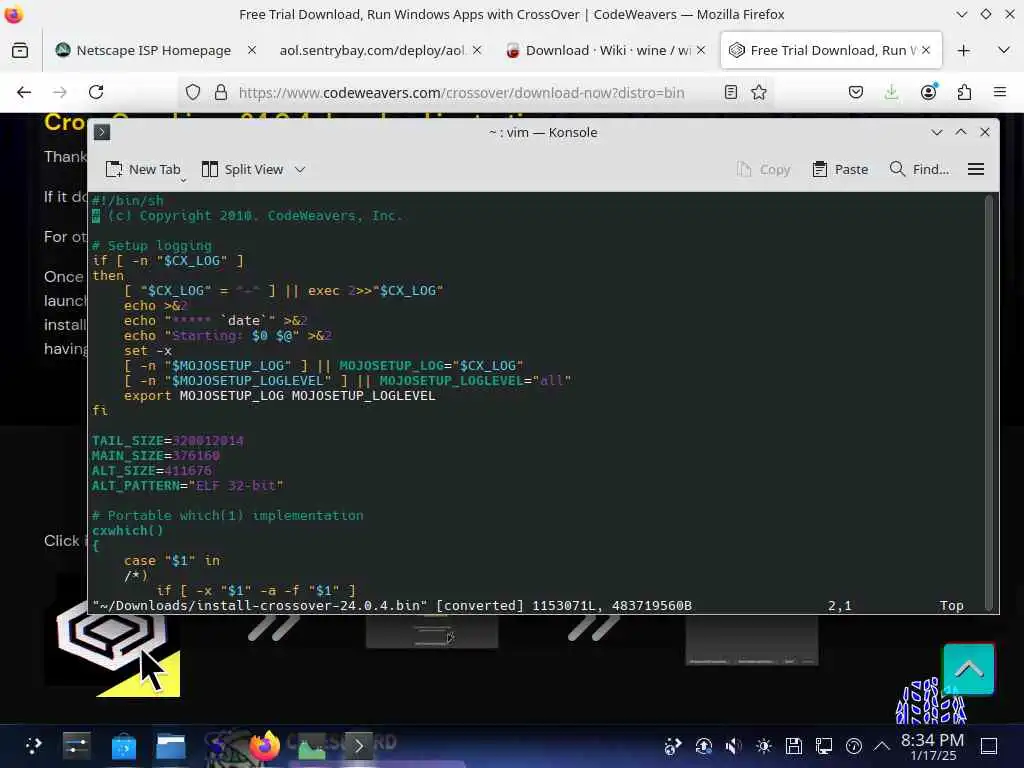Open Save to Pocket button
This screenshot has height=768, width=1024.
coord(856,93)
